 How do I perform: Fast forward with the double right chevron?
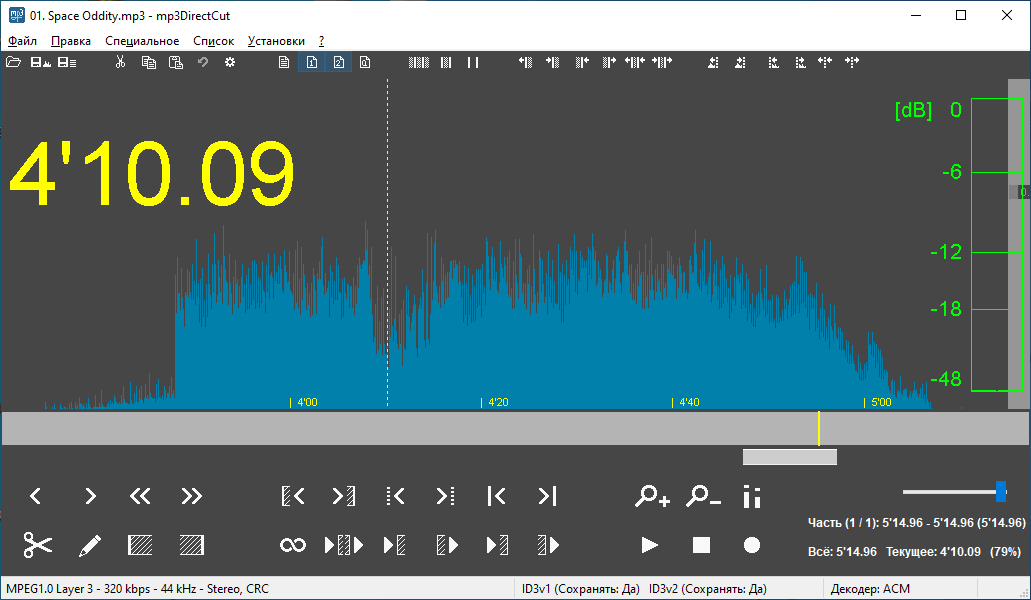191,496
